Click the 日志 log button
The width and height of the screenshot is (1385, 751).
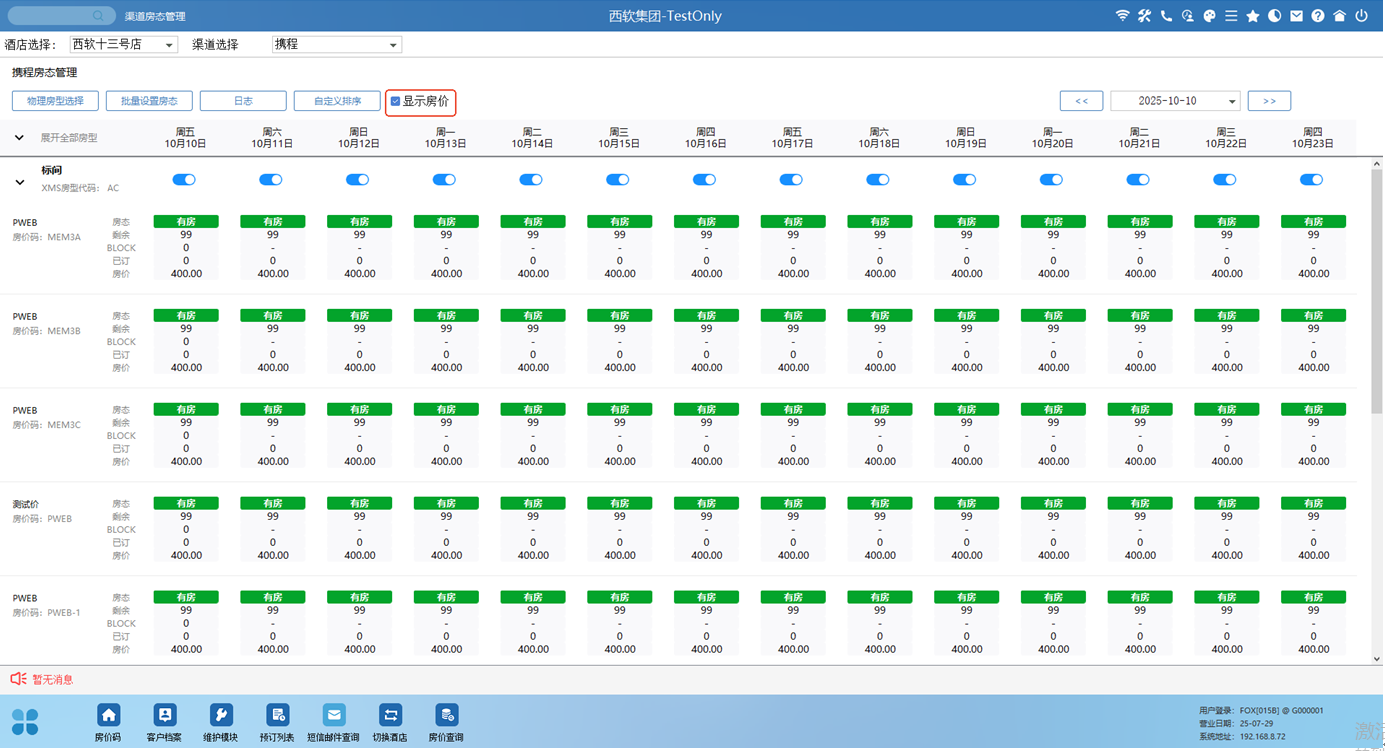243,101
